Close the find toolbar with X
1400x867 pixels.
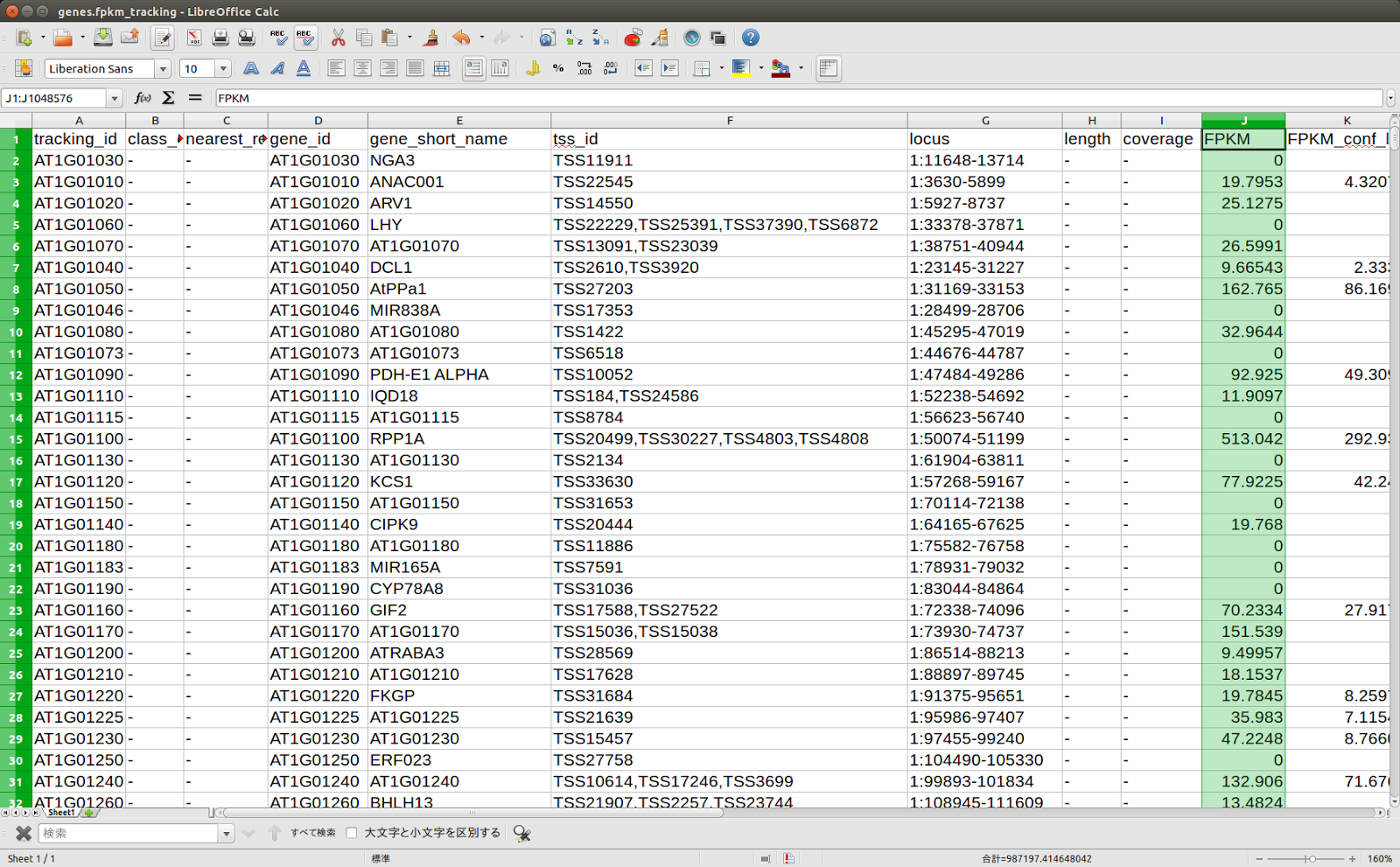[x=24, y=833]
